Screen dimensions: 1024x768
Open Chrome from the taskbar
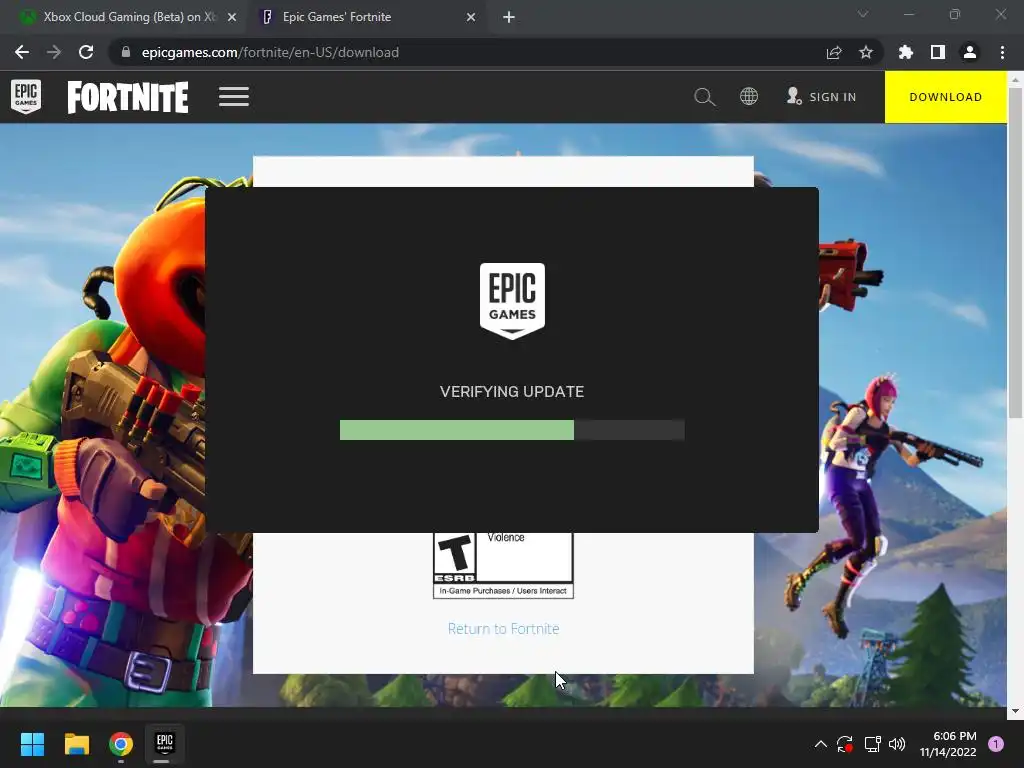pos(121,744)
